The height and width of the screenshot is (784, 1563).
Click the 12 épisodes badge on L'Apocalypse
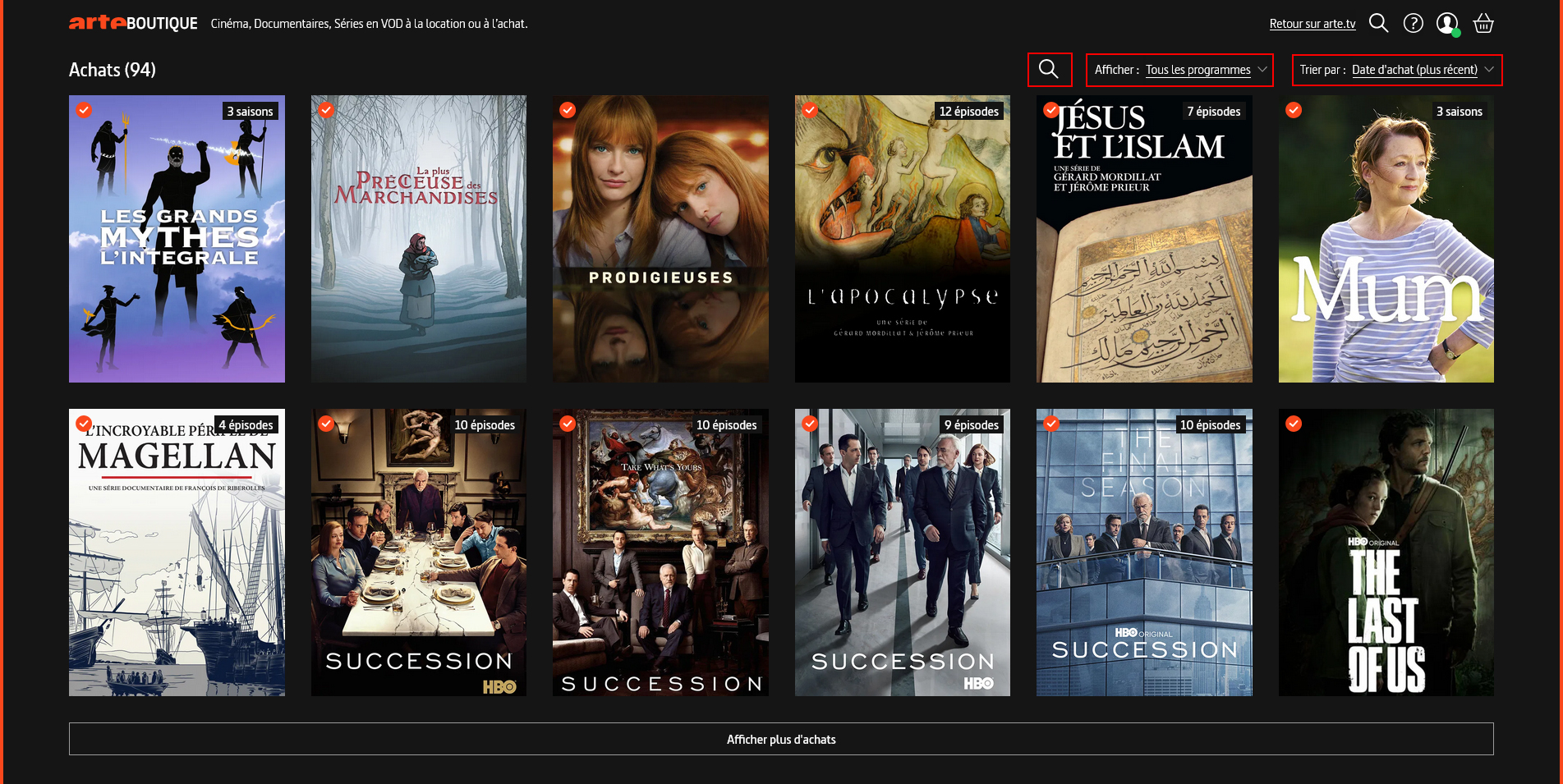point(969,111)
